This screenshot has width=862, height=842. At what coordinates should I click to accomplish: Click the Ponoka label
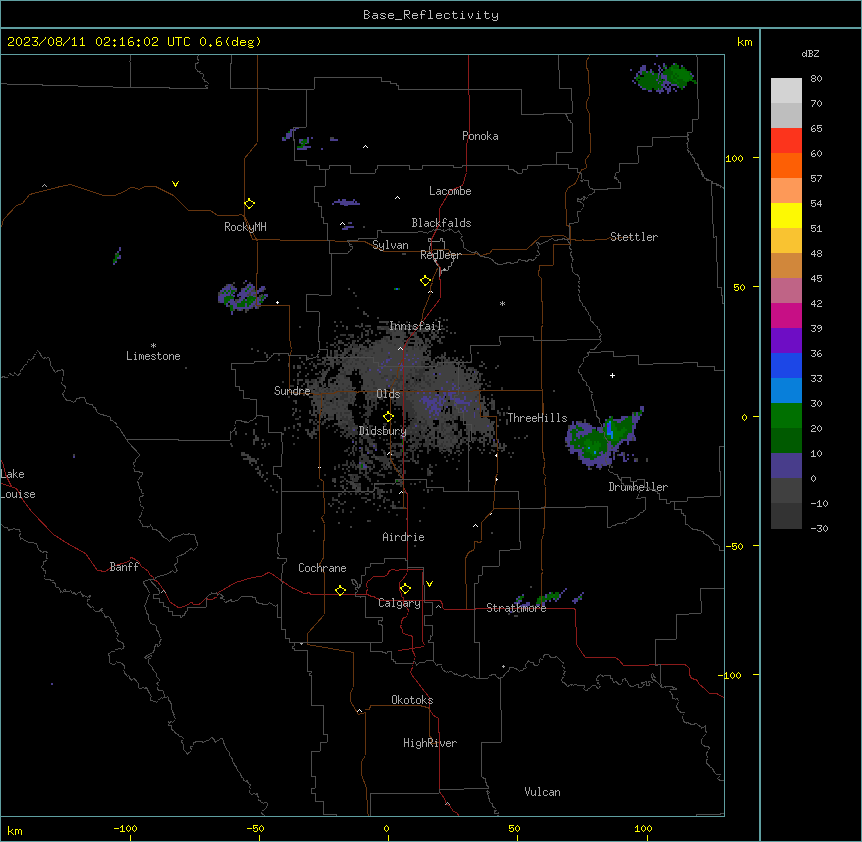480,136
